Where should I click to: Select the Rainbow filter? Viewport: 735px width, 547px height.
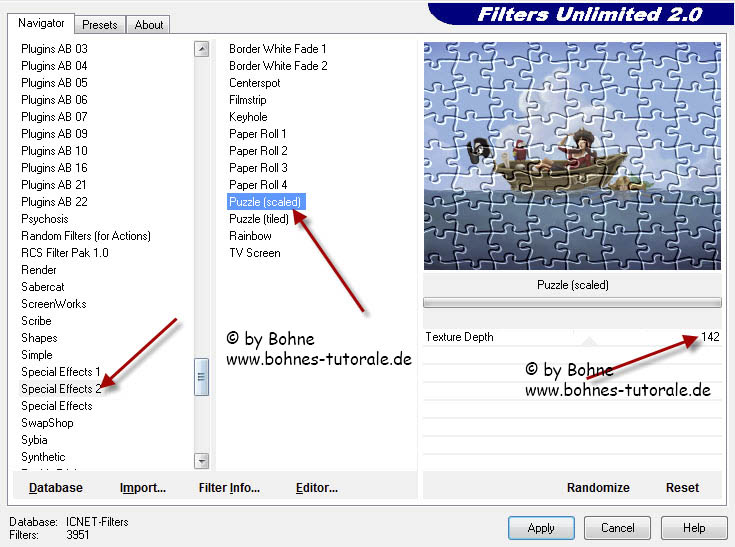(250, 236)
